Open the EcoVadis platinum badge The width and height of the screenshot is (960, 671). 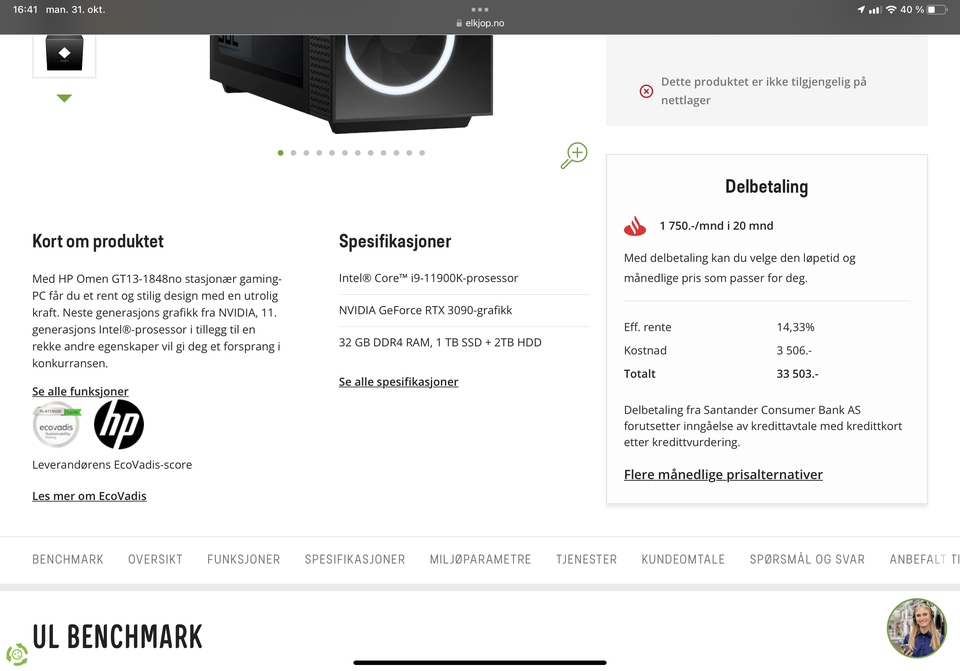56,424
